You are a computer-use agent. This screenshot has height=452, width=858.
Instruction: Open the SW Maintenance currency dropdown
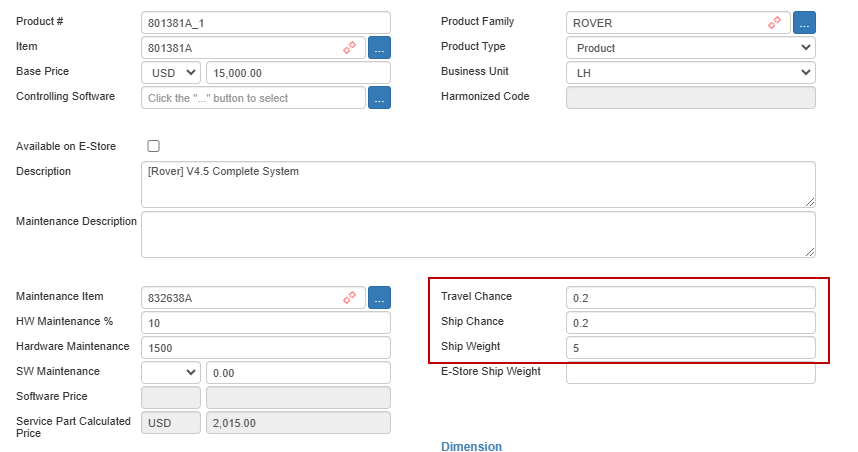coord(171,373)
